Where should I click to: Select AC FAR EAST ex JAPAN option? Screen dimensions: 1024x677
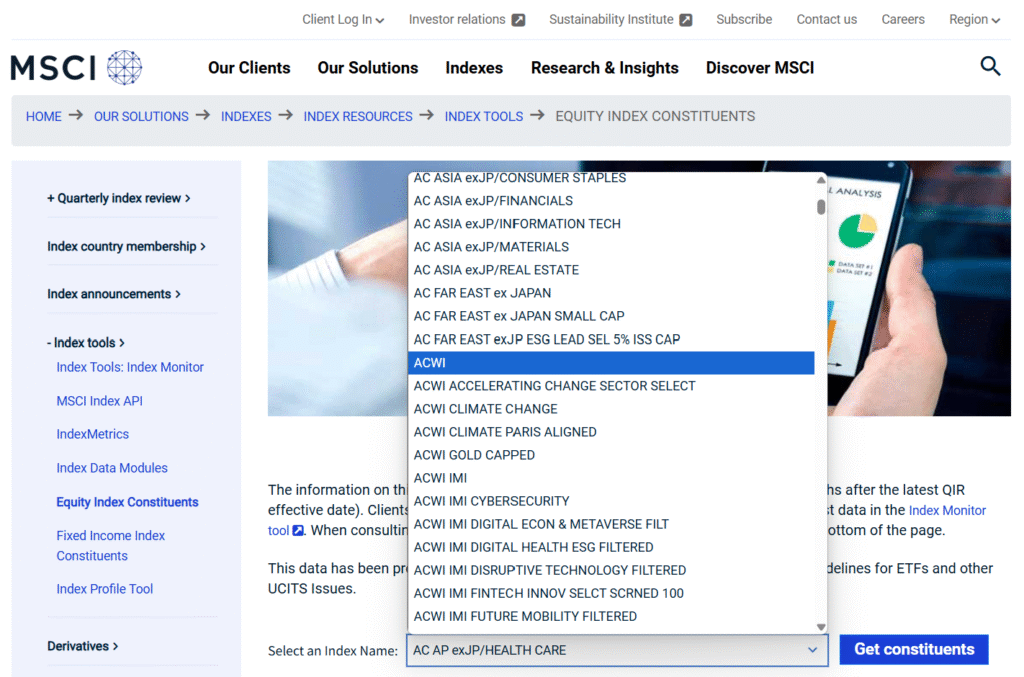pyautogui.click(x=611, y=293)
